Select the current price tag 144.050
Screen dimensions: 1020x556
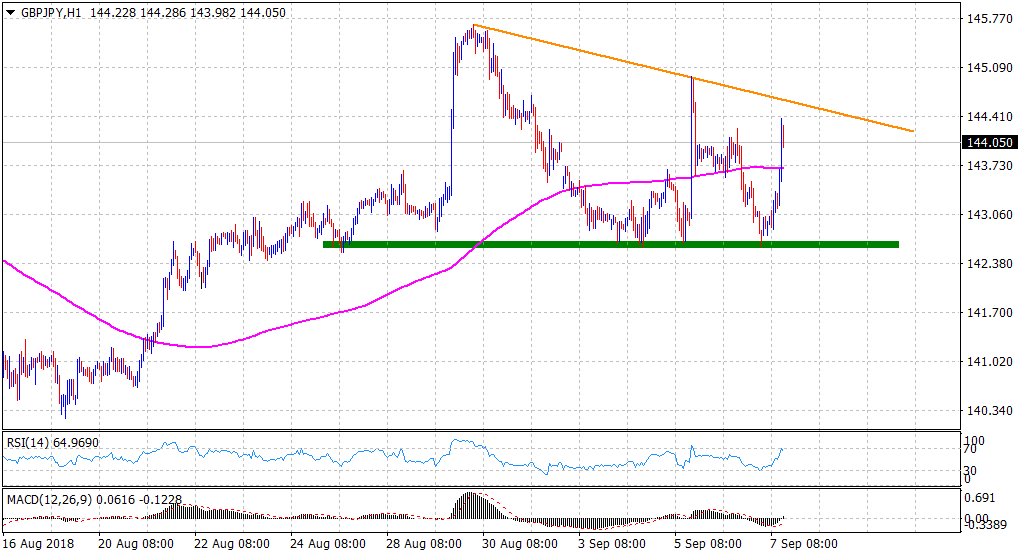point(987,143)
